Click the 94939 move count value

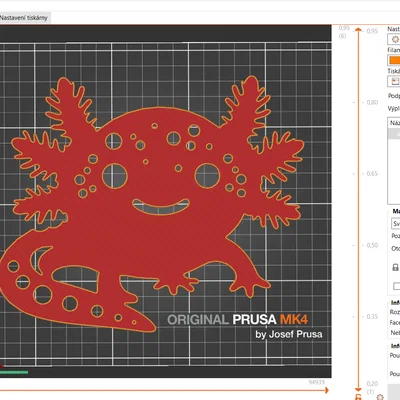pyautogui.click(x=316, y=382)
